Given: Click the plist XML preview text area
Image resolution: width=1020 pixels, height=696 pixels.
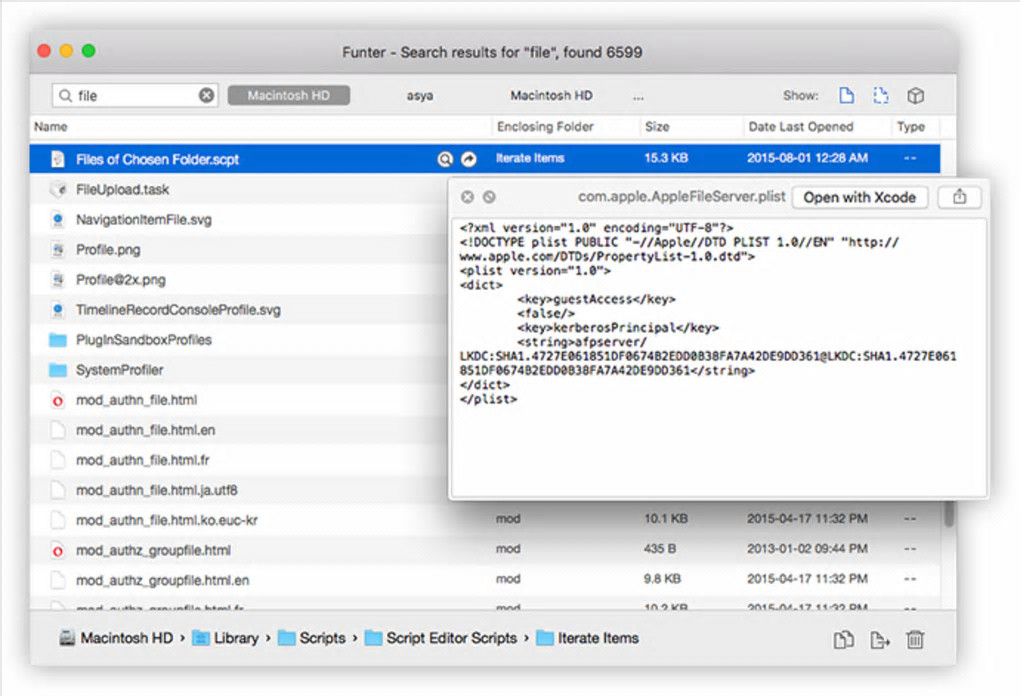Looking at the screenshot, I should tap(719, 358).
